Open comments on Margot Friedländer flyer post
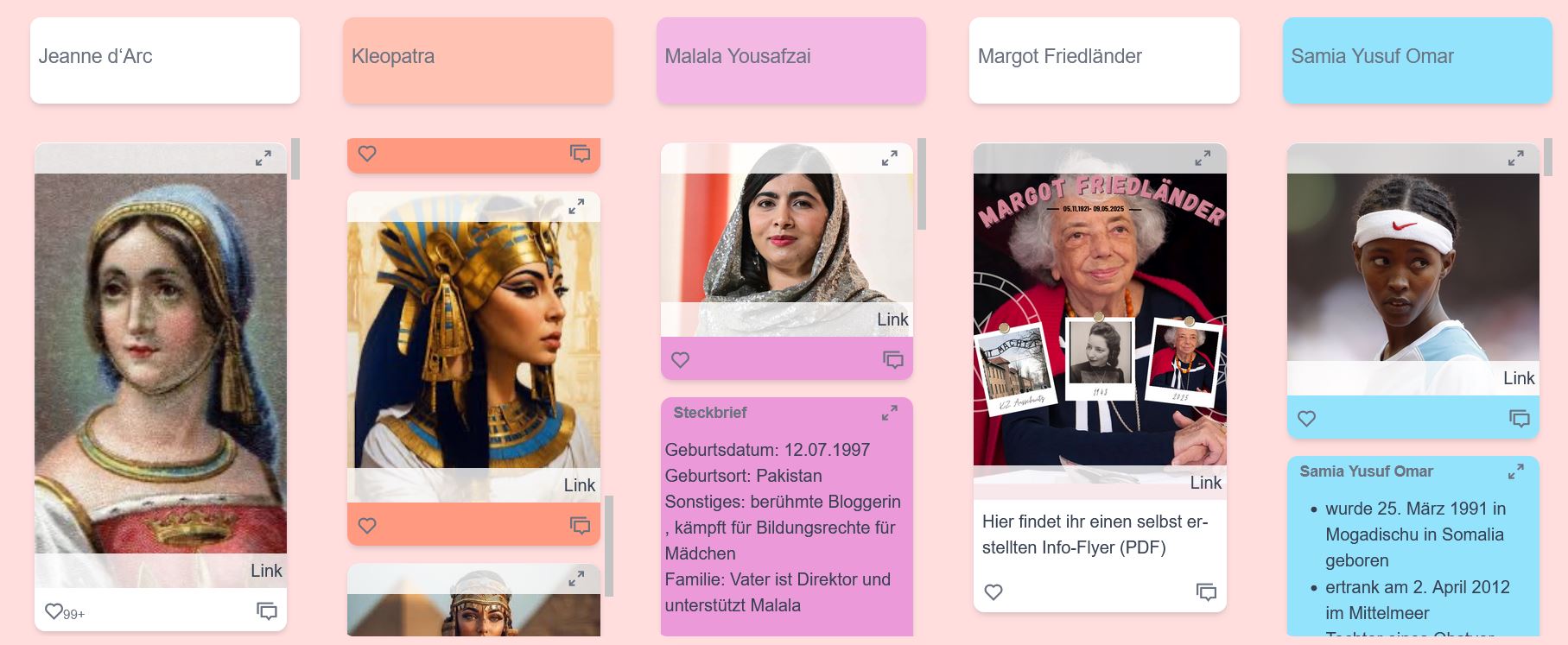Screen dimensions: 1568x645 pos(1207,591)
